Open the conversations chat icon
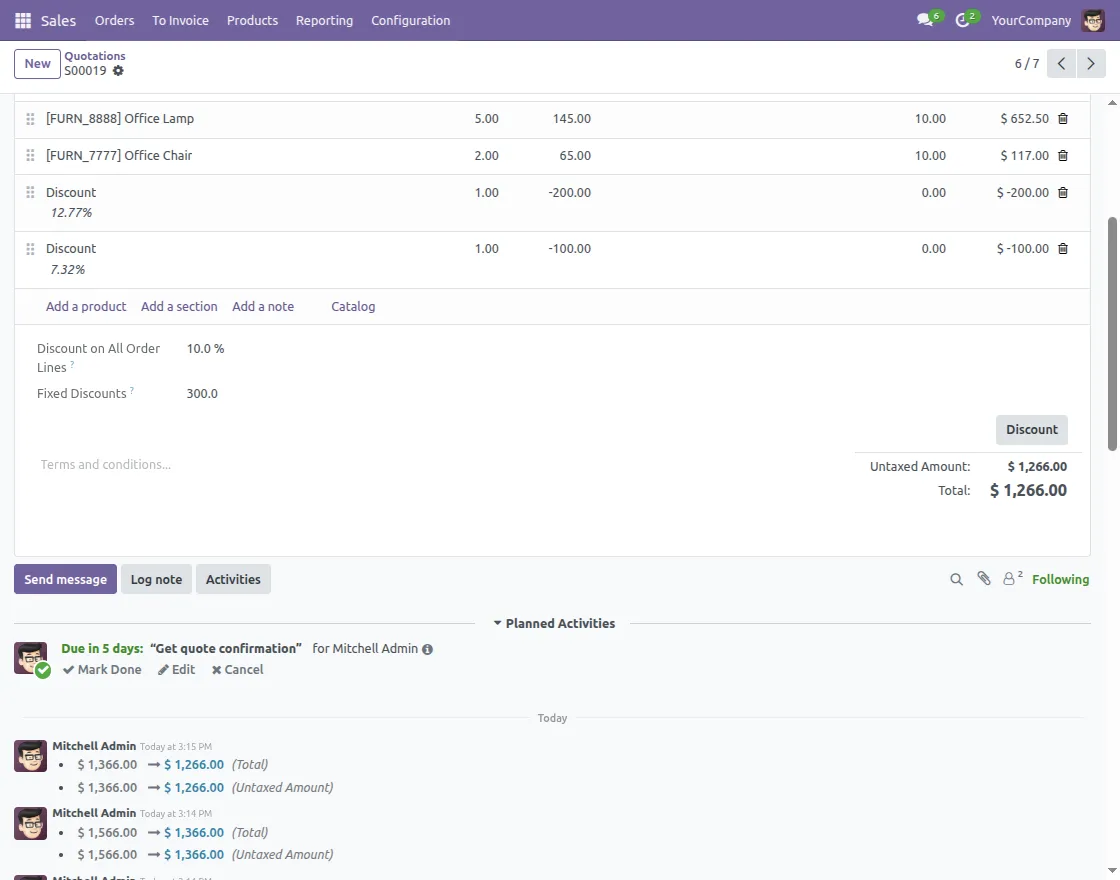Image resolution: width=1120 pixels, height=880 pixels. click(925, 20)
